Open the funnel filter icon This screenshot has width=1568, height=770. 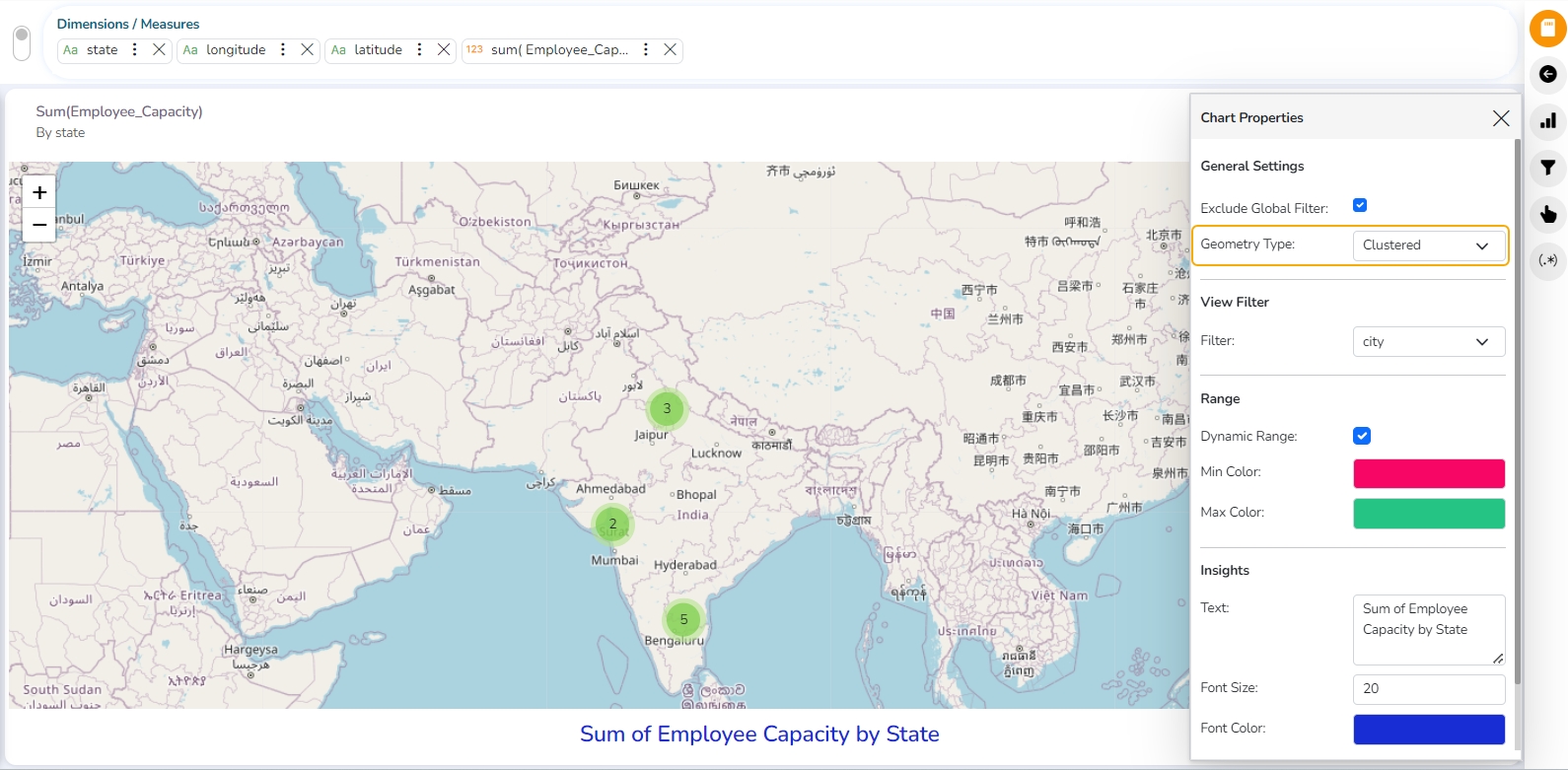point(1547,168)
